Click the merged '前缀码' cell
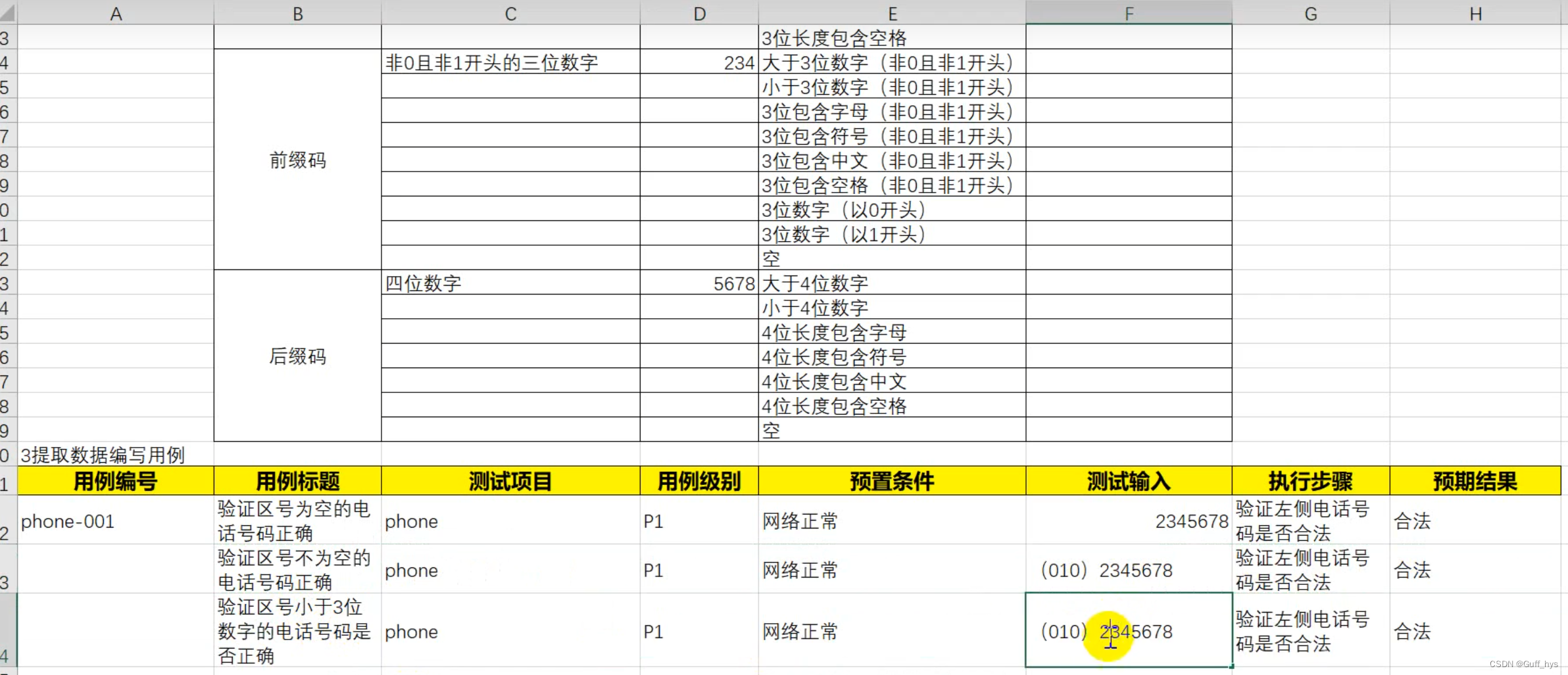The image size is (1568, 675). click(297, 160)
